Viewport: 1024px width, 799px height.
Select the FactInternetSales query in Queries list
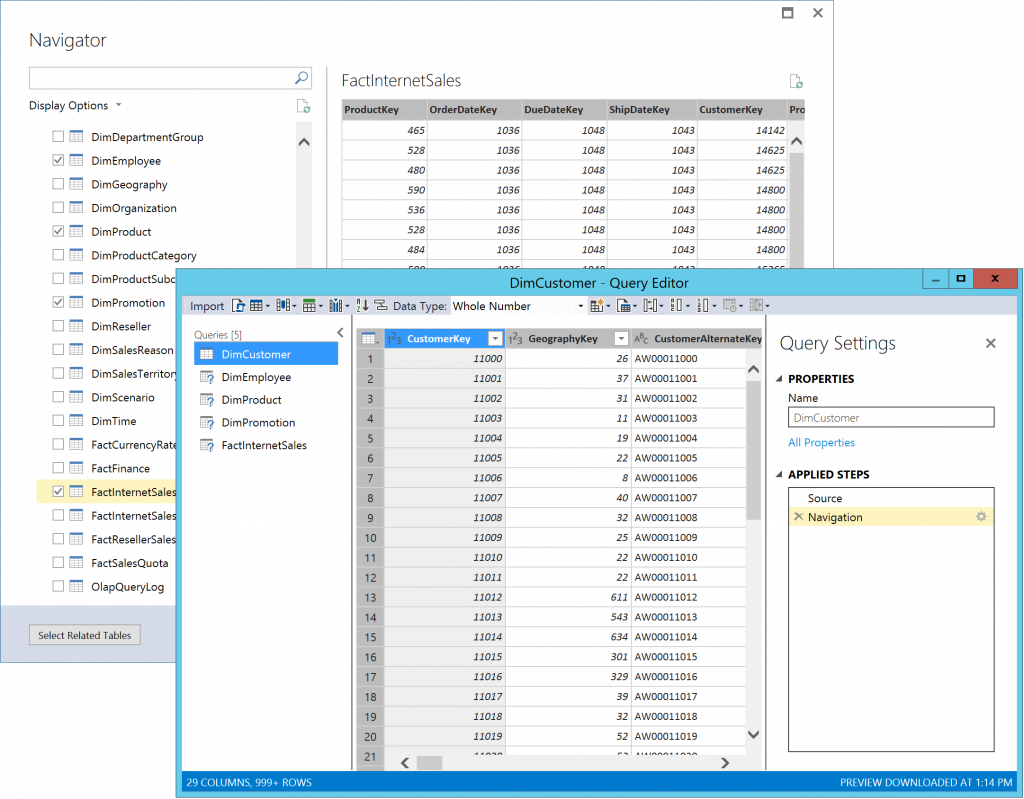pyautogui.click(x=266, y=446)
